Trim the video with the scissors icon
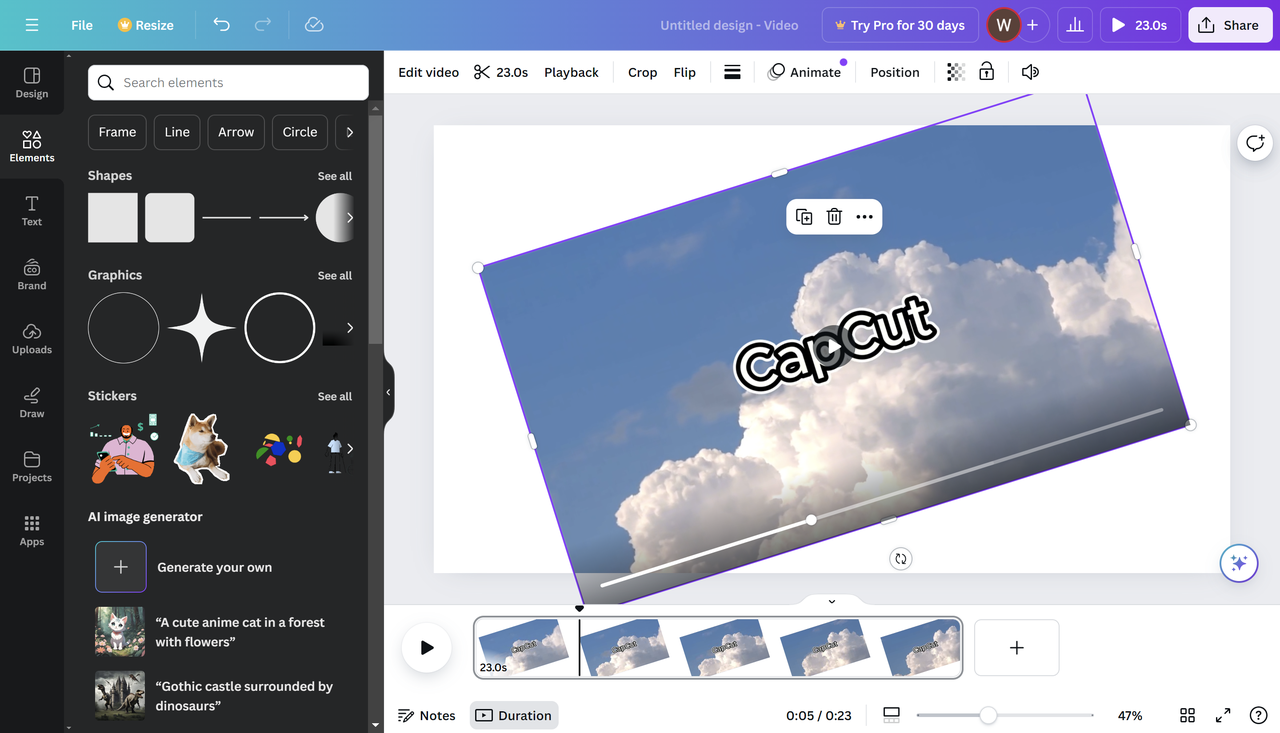 483,71
